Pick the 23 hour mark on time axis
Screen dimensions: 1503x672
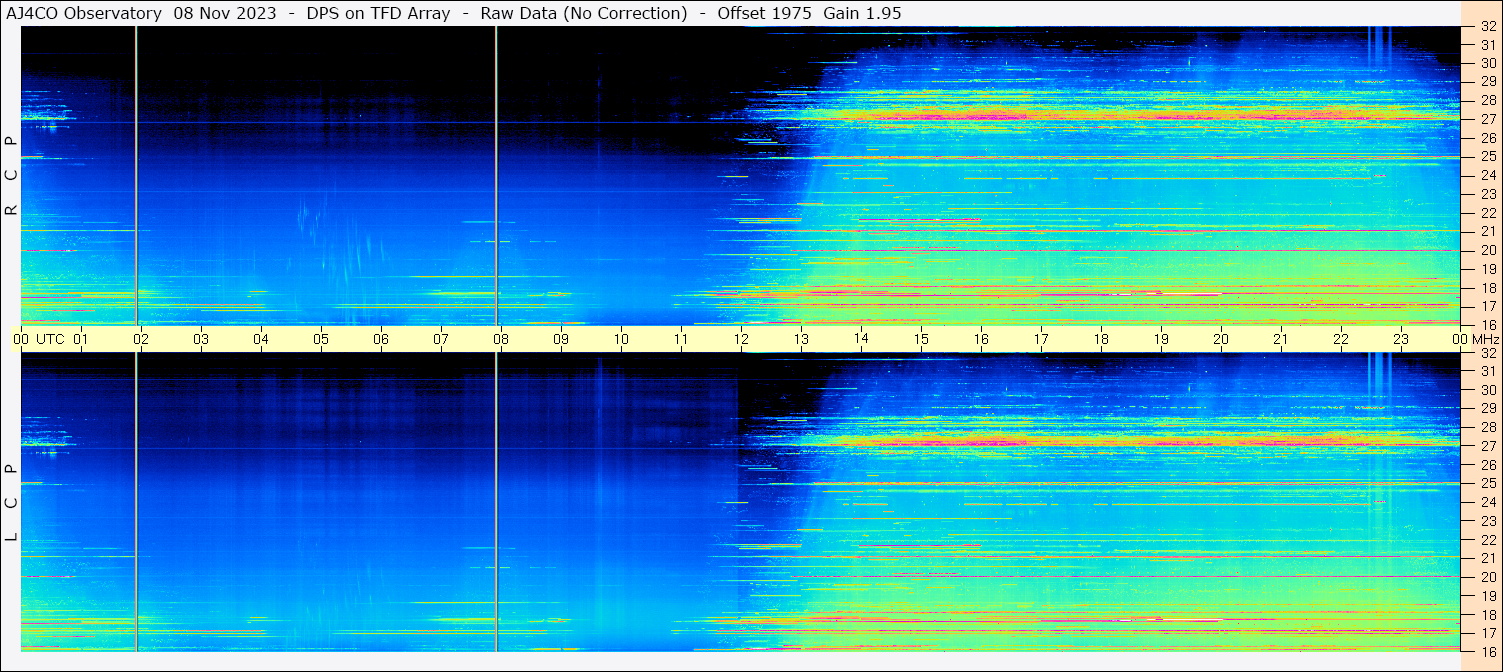(x=1401, y=339)
